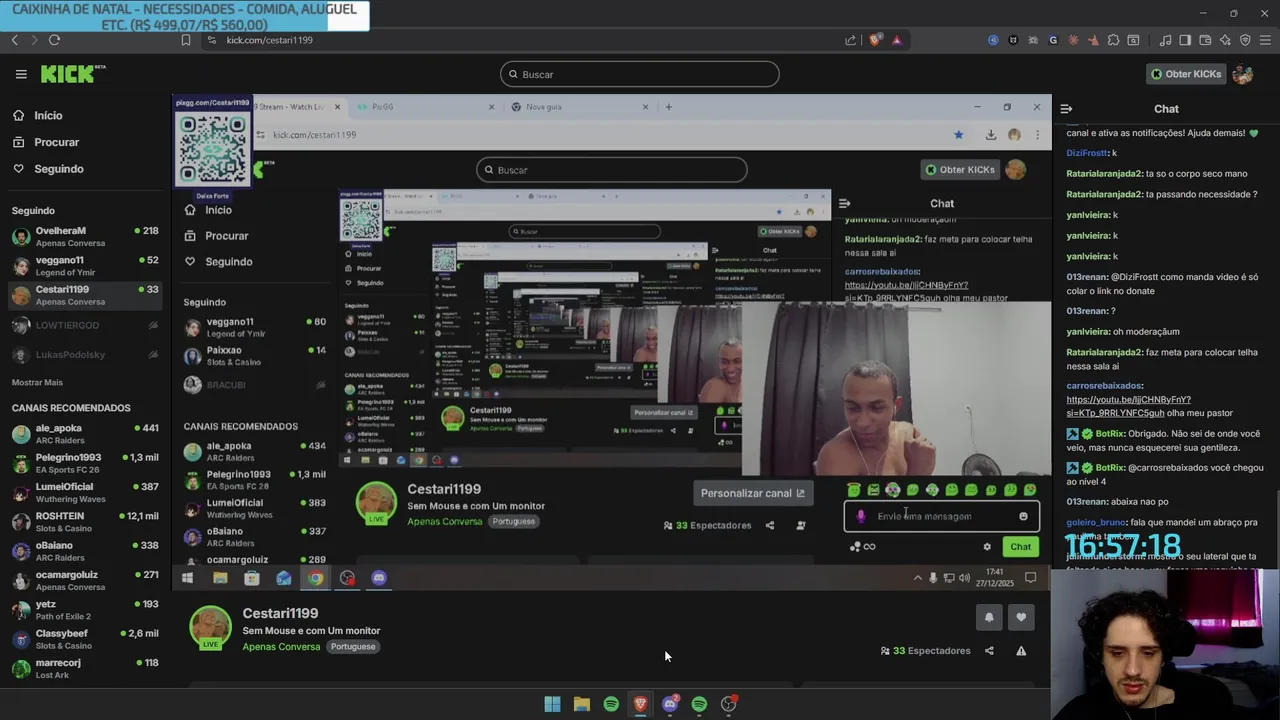Open the Brave Shields lion icon
The image size is (1280, 720).
pyautogui.click(x=876, y=40)
